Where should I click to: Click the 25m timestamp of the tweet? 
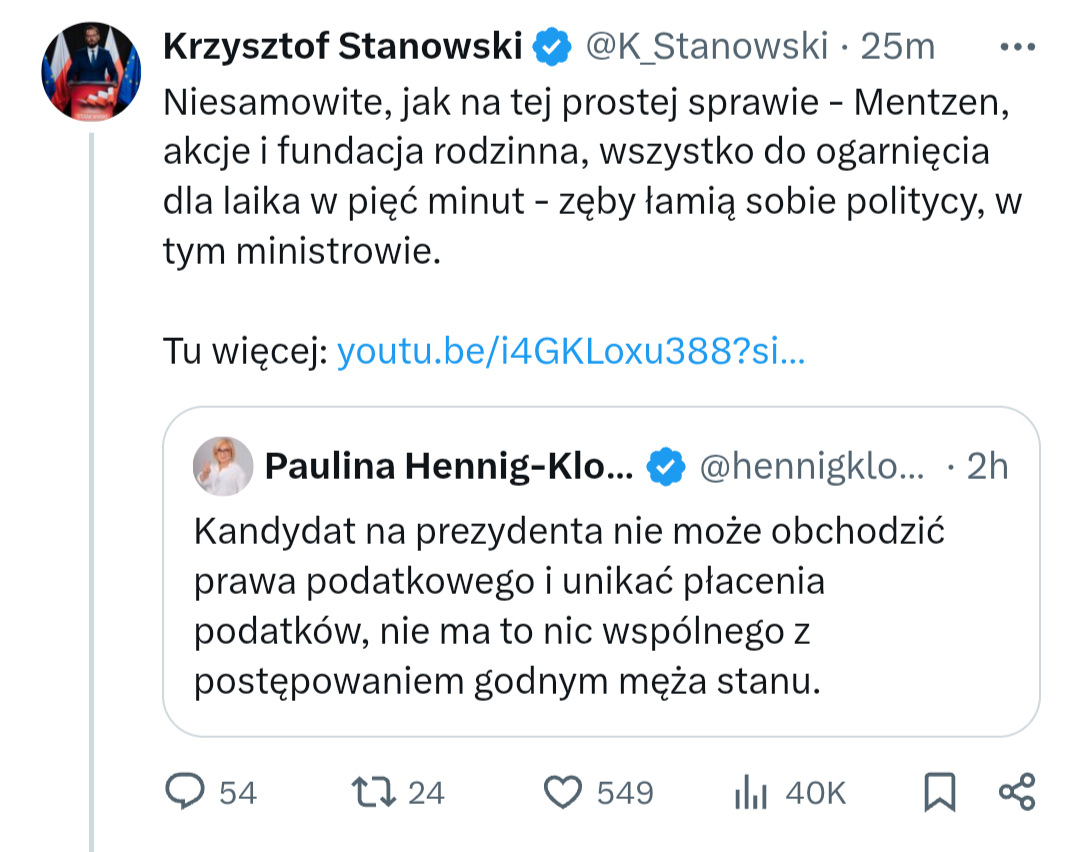pos(898,46)
